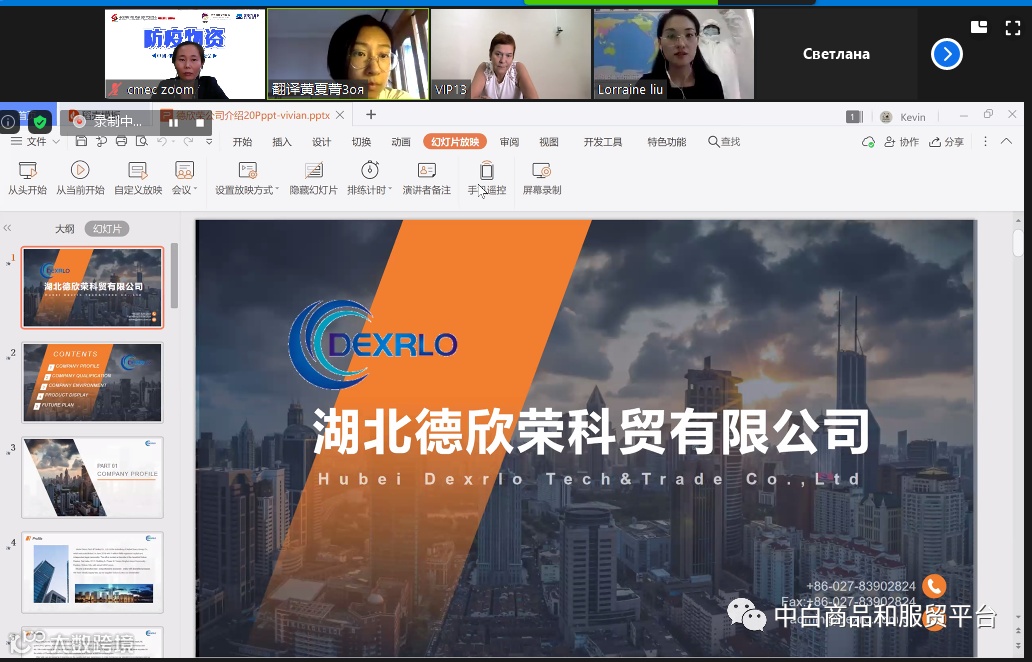The height and width of the screenshot is (662, 1032).
Task: Click rehearse timings (排练计时) icon
Action: 370,170
